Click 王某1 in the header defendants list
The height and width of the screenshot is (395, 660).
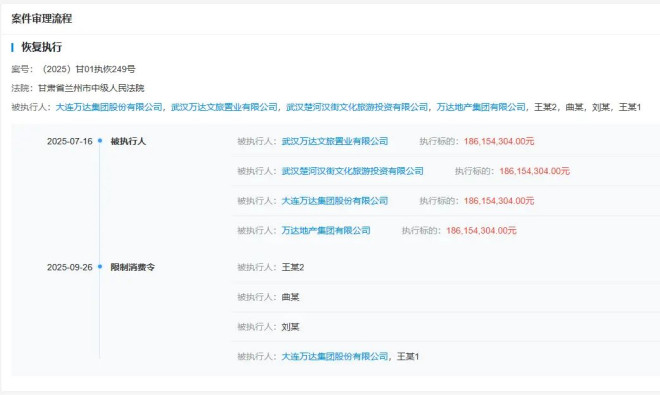tap(630, 107)
